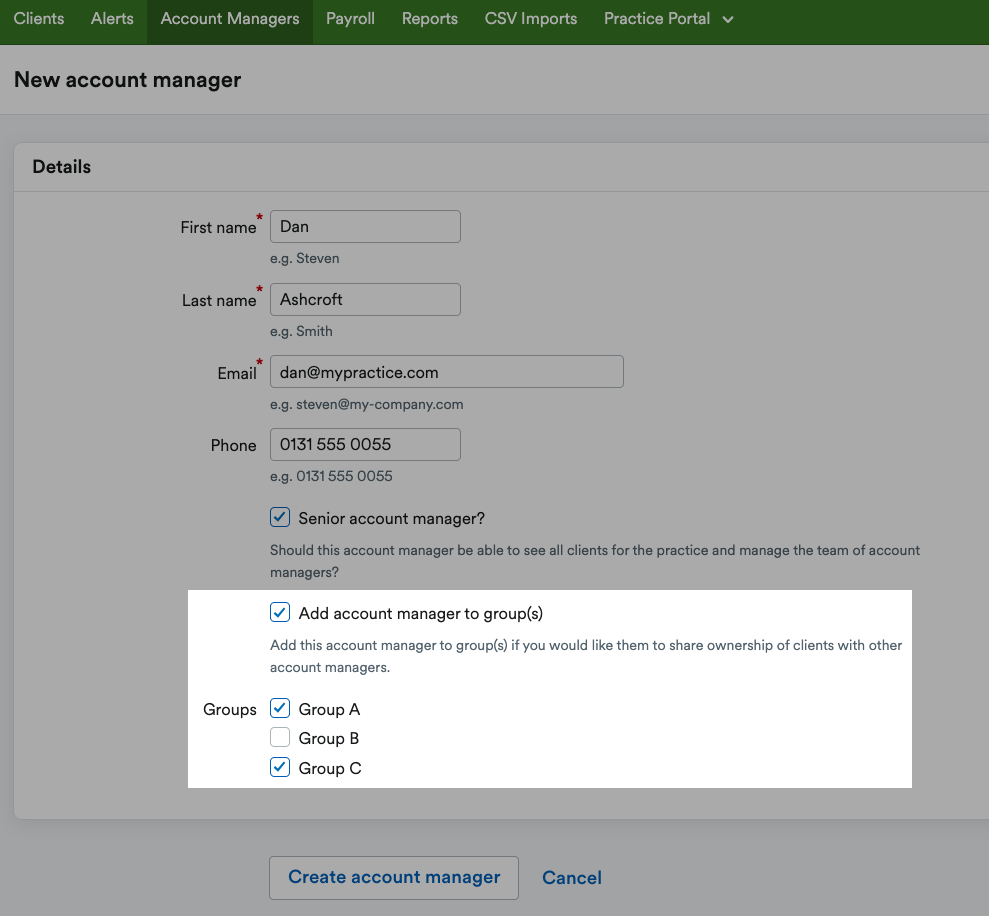Click the 'e.g. steven@my-company.com' hint text
989x916 pixels.
click(x=366, y=404)
